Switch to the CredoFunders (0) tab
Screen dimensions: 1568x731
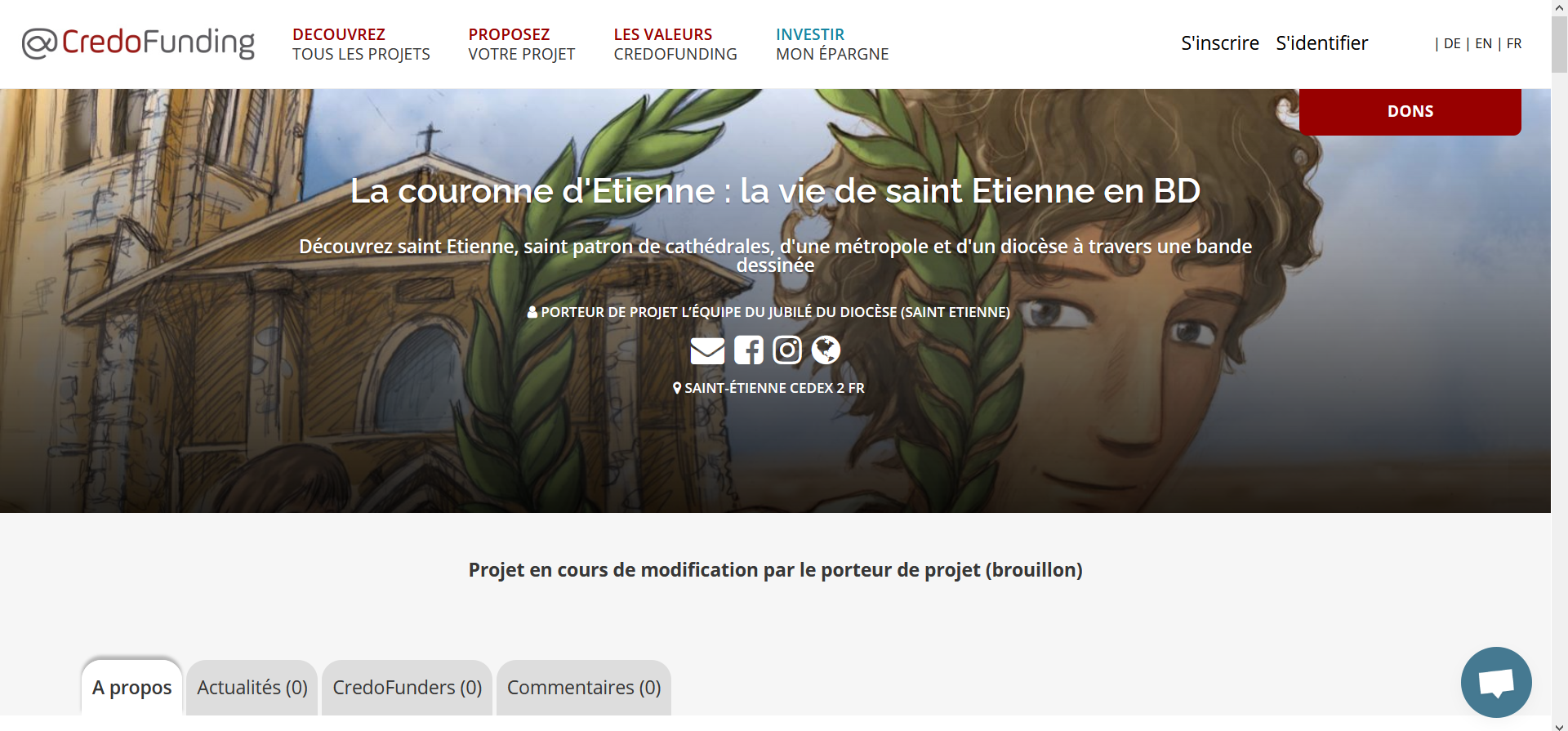pyautogui.click(x=408, y=688)
